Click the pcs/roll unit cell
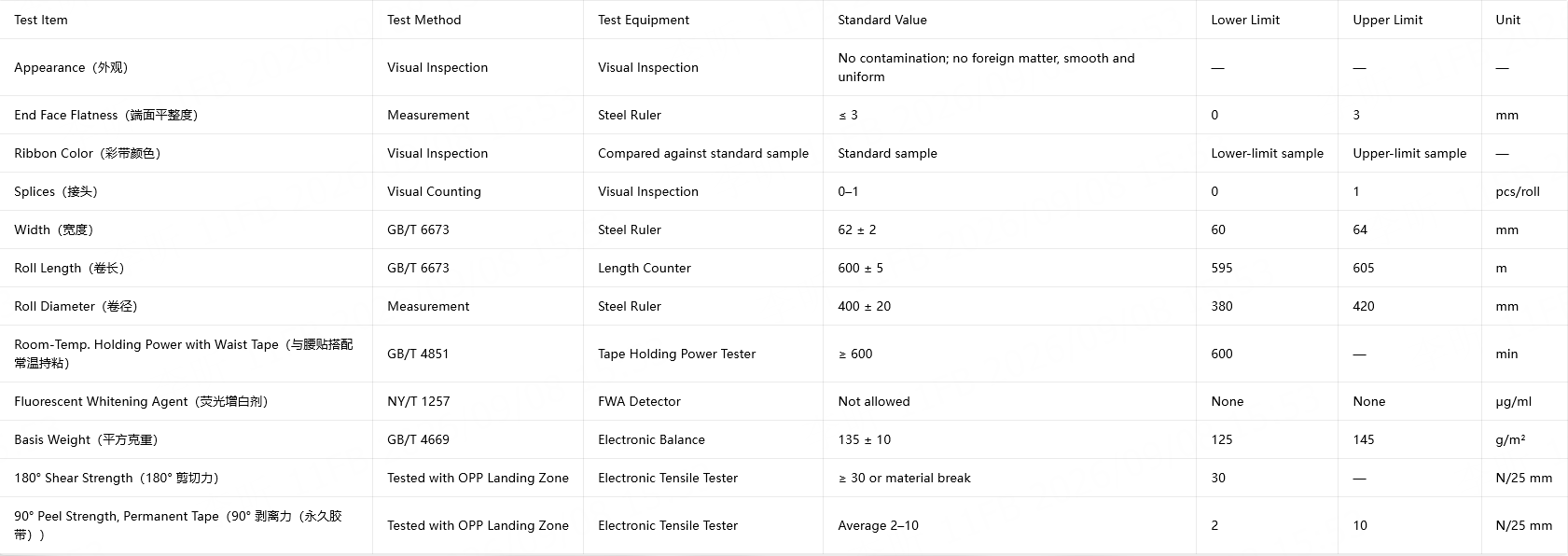This screenshot has height=556, width=1568. click(x=1524, y=191)
